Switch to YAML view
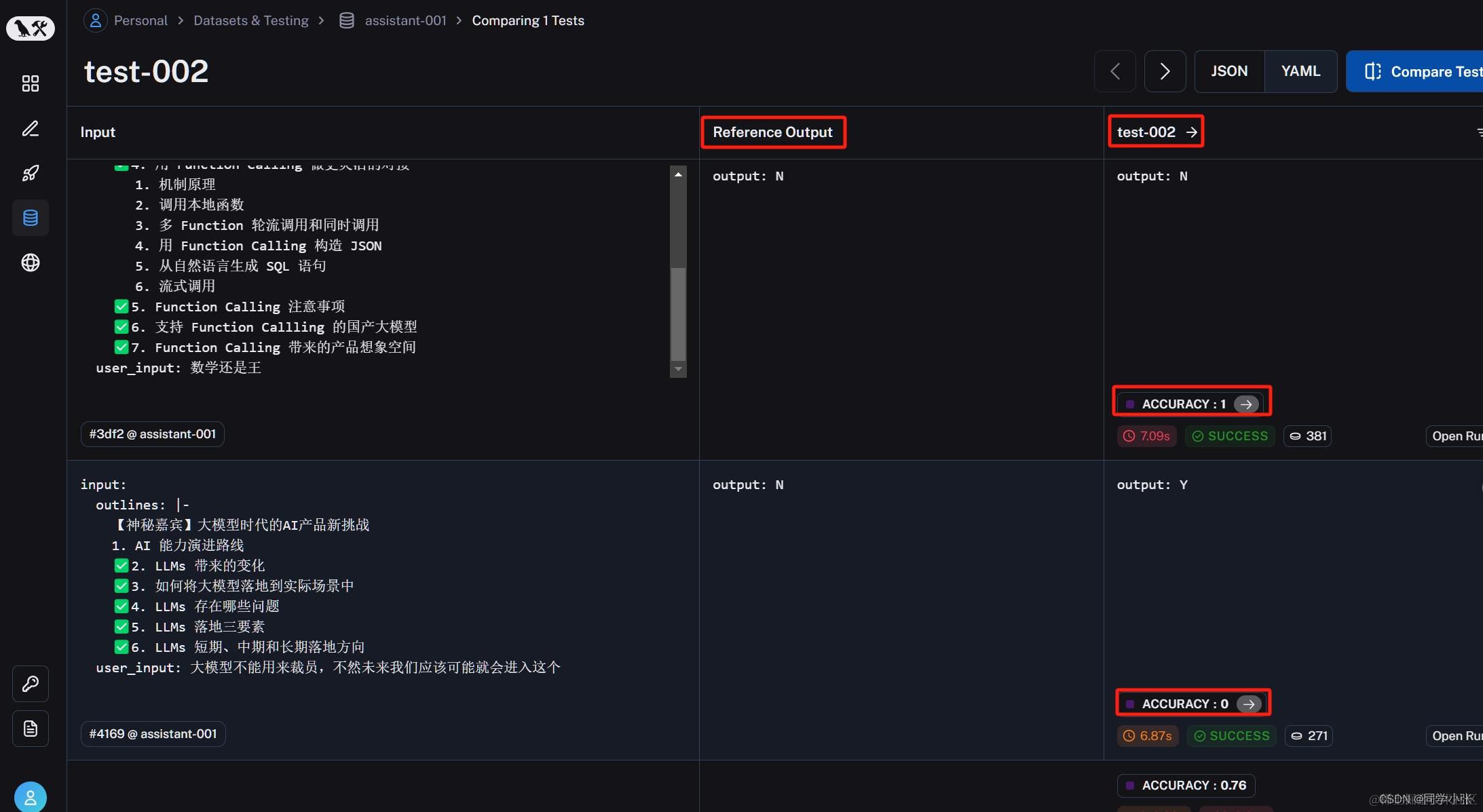 (x=1300, y=71)
